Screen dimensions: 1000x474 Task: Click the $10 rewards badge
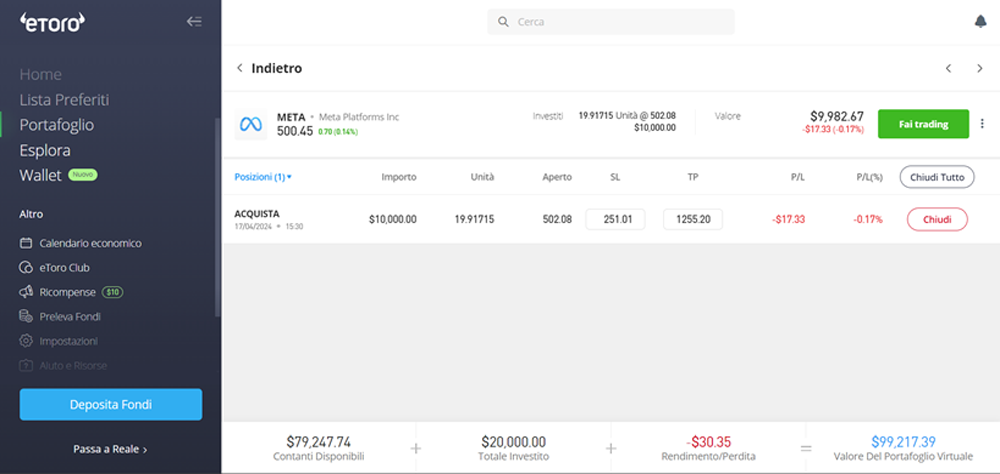113,292
